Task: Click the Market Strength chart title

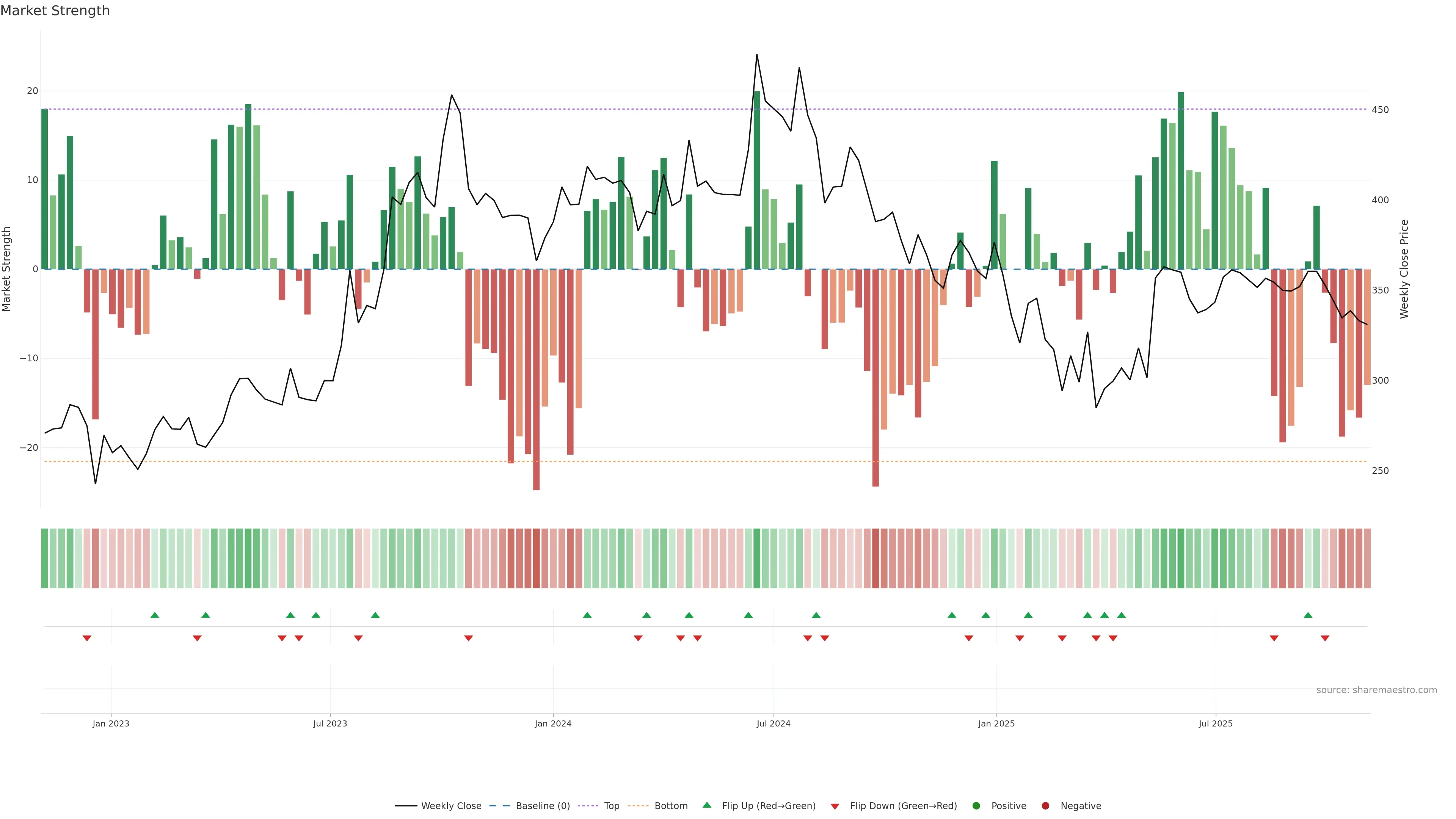Action: point(55,11)
